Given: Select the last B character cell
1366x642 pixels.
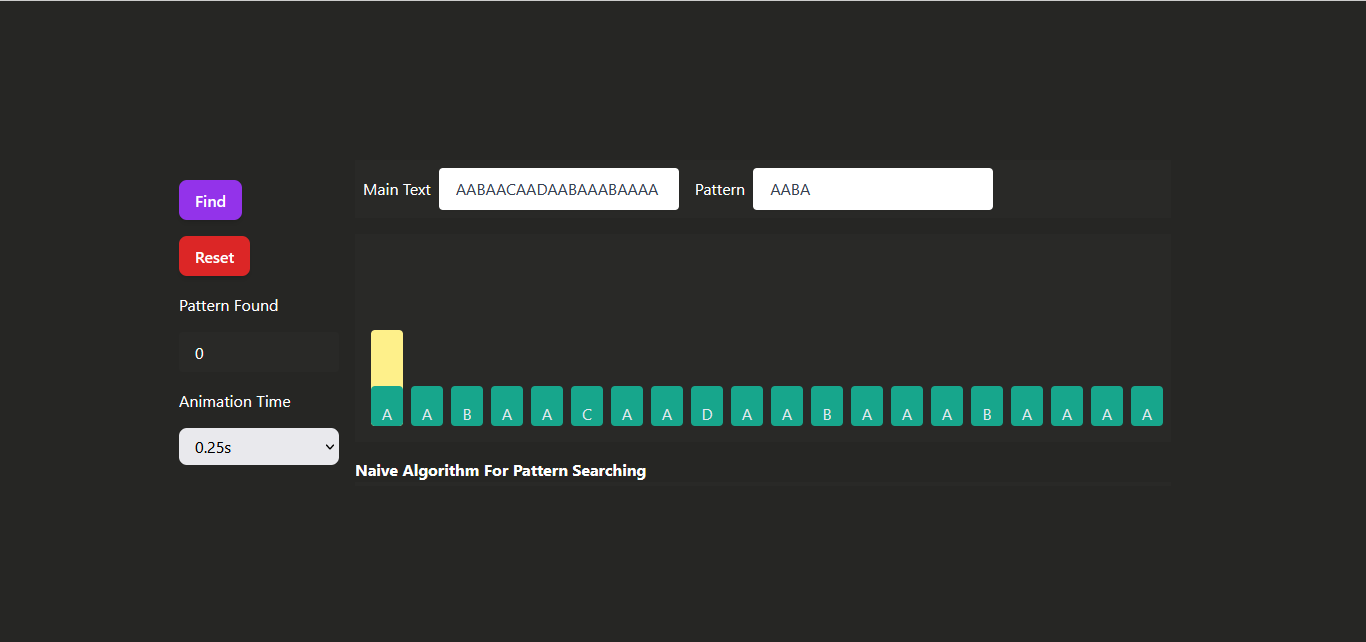Looking at the screenshot, I should click(x=987, y=406).
